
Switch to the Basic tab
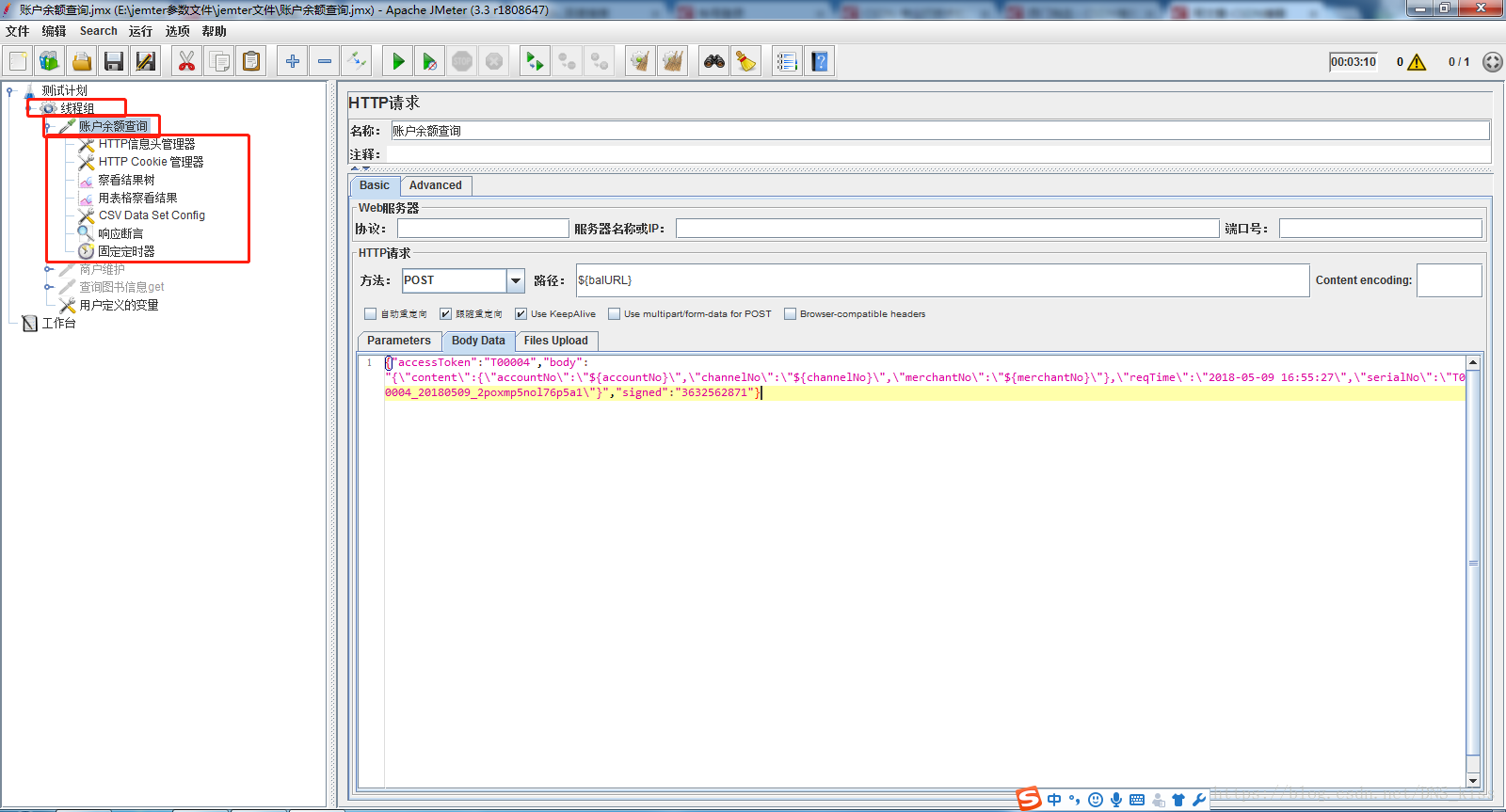pyautogui.click(x=374, y=185)
